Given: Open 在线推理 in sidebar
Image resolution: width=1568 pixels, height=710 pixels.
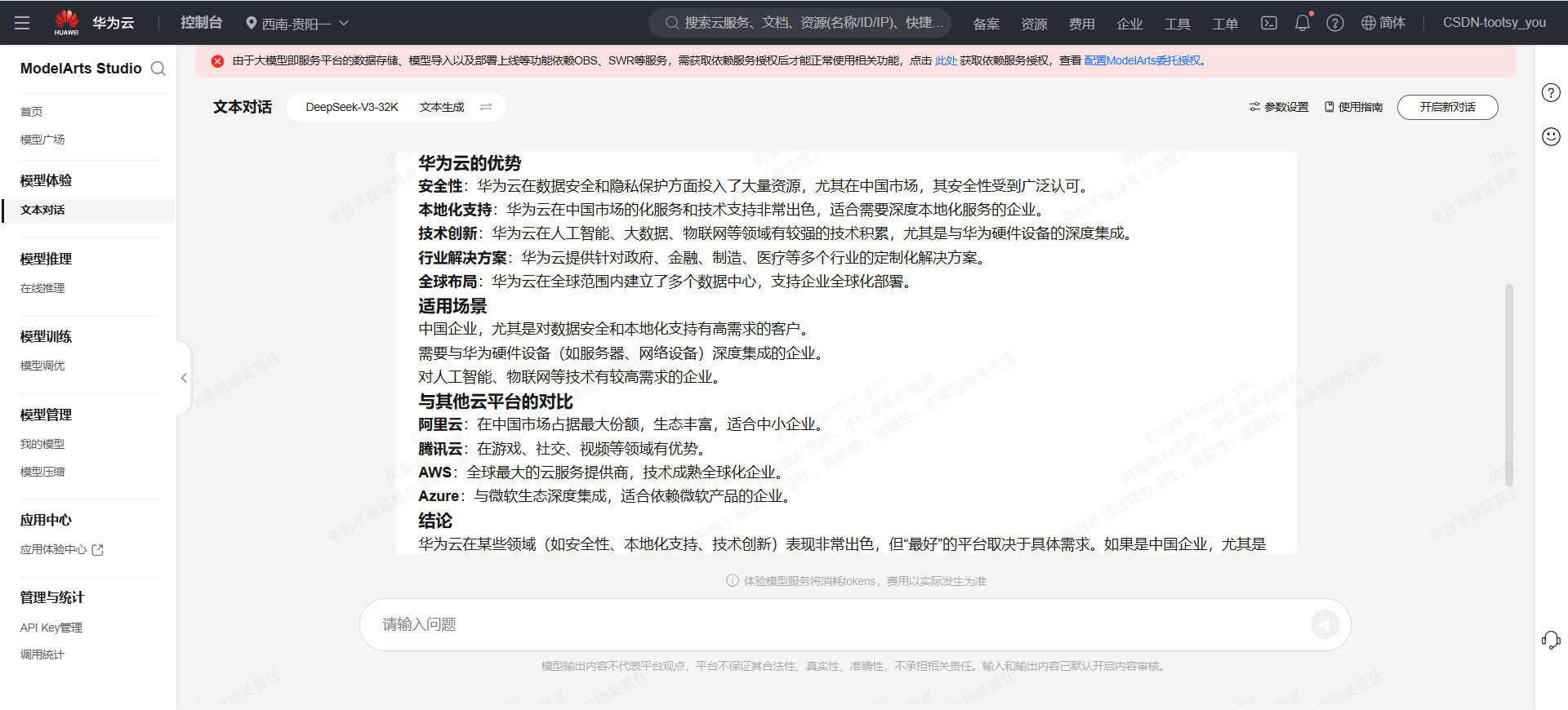Looking at the screenshot, I should coord(42,288).
